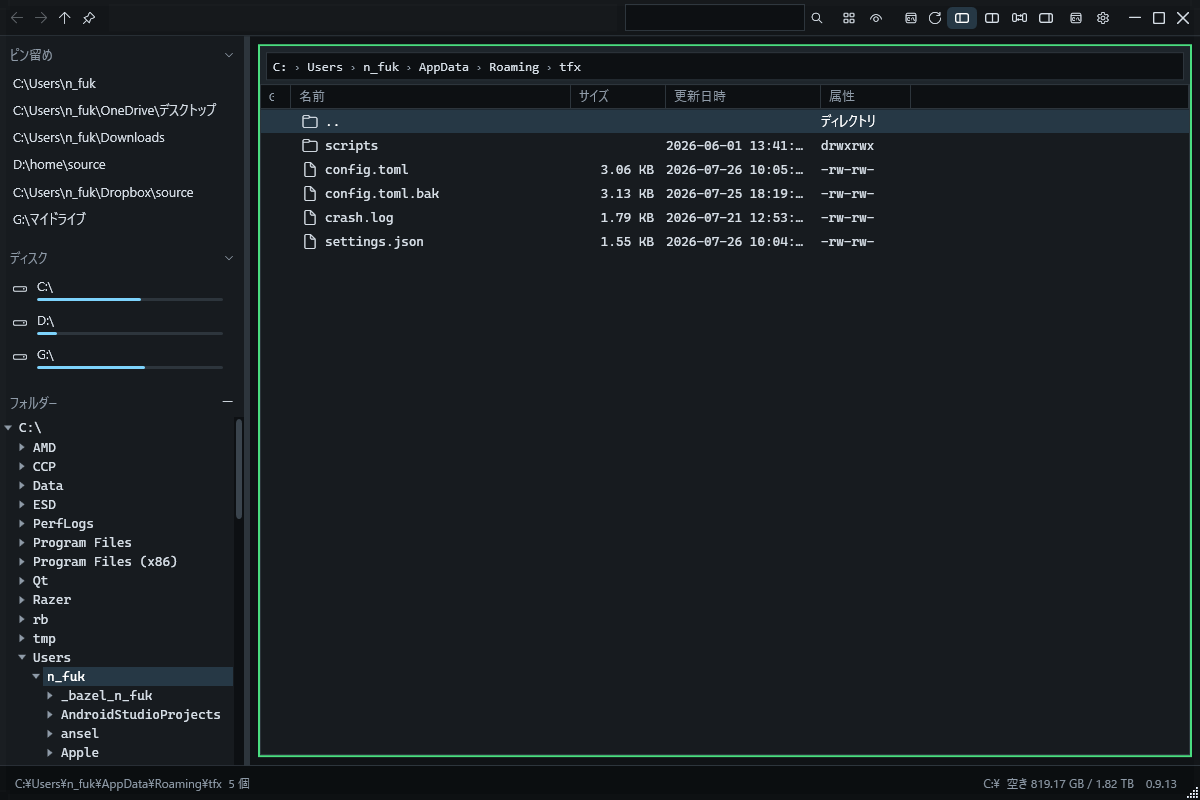The height and width of the screenshot is (800, 1200).
Task: Minimize the フォルダー section
Action: pyautogui.click(x=227, y=402)
